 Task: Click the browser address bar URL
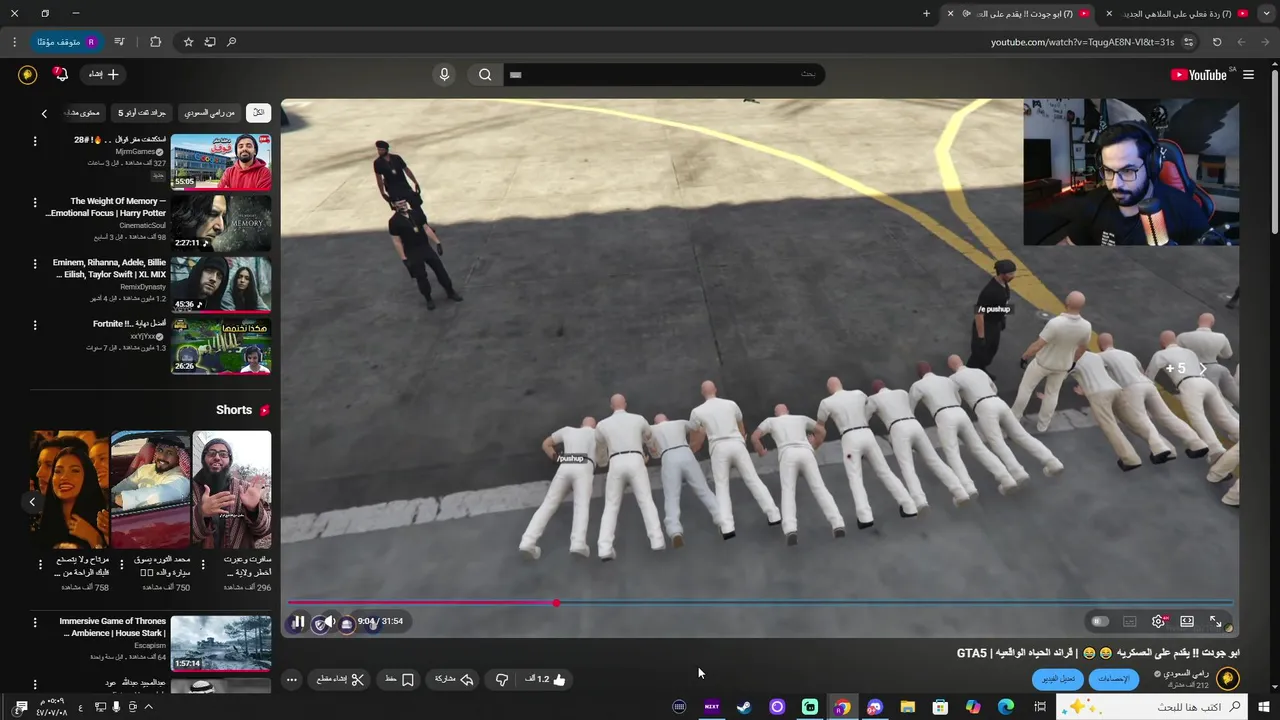pyautogui.click(x=1082, y=42)
